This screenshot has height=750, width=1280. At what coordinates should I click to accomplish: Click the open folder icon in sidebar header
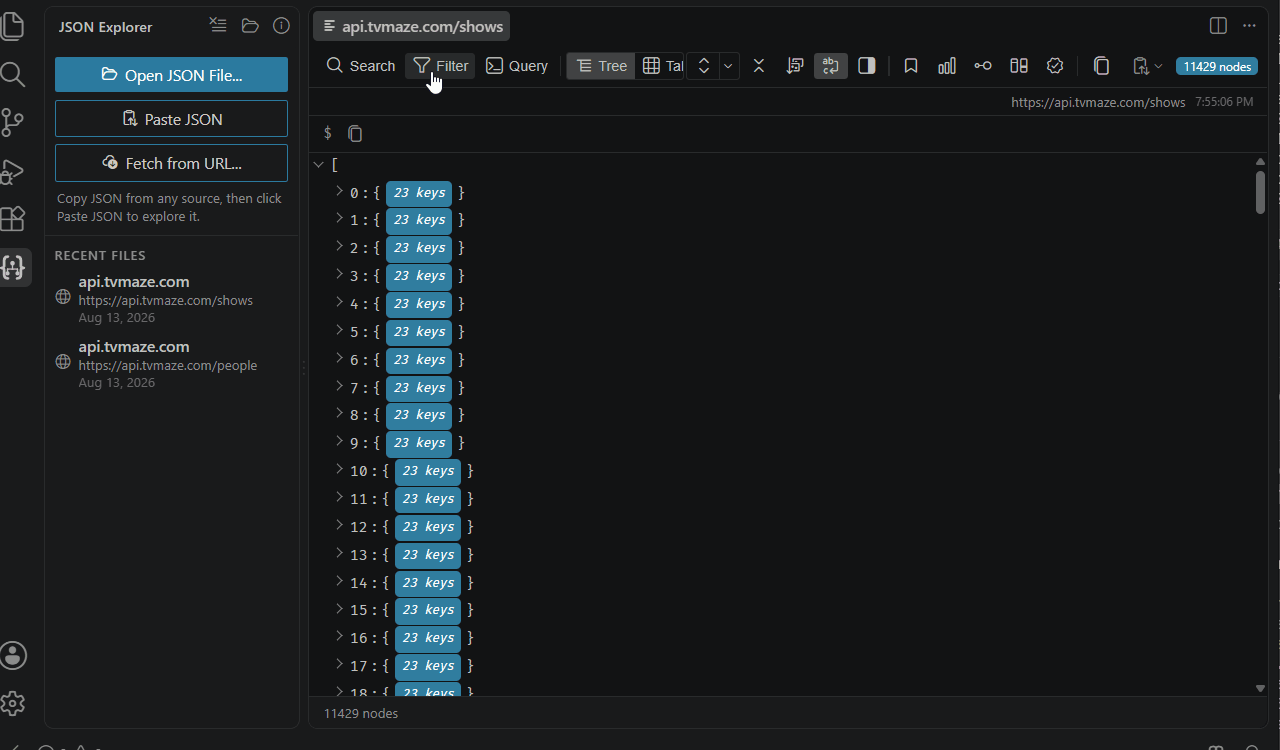(250, 26)
